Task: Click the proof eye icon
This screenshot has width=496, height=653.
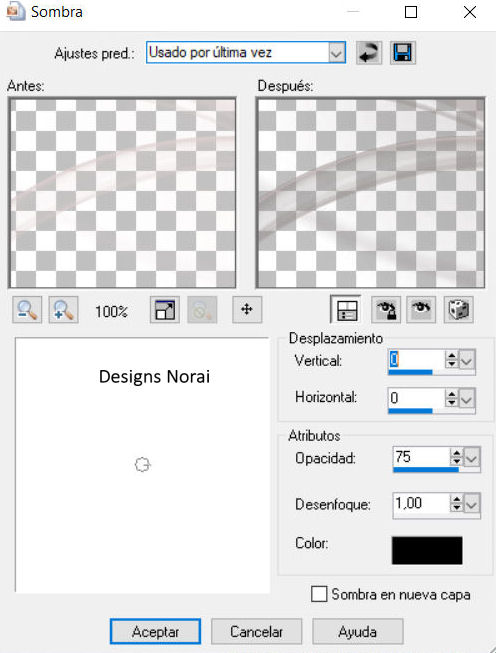Action: (x=421, y=310)
